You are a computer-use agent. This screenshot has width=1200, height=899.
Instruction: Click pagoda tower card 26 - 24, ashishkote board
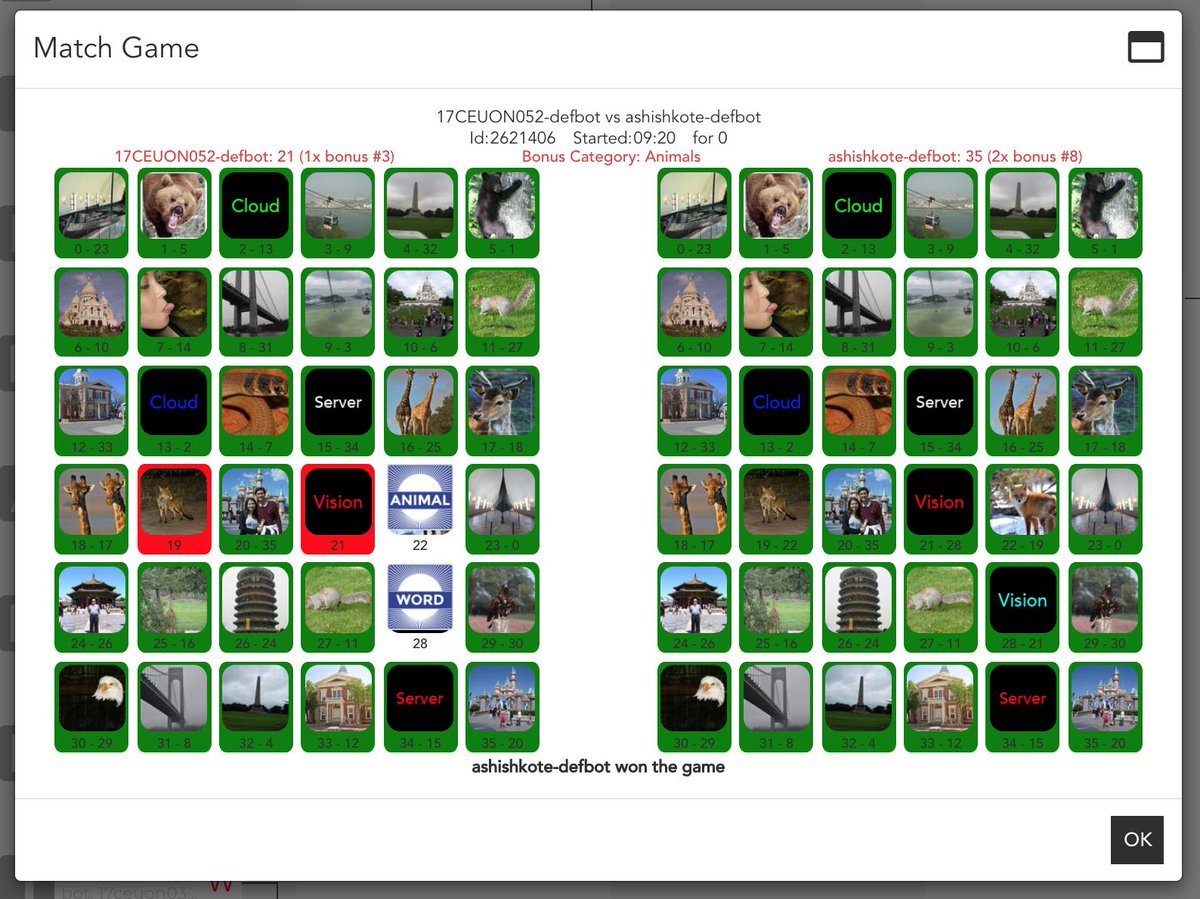pyautogui.click(x=859, y=607)
